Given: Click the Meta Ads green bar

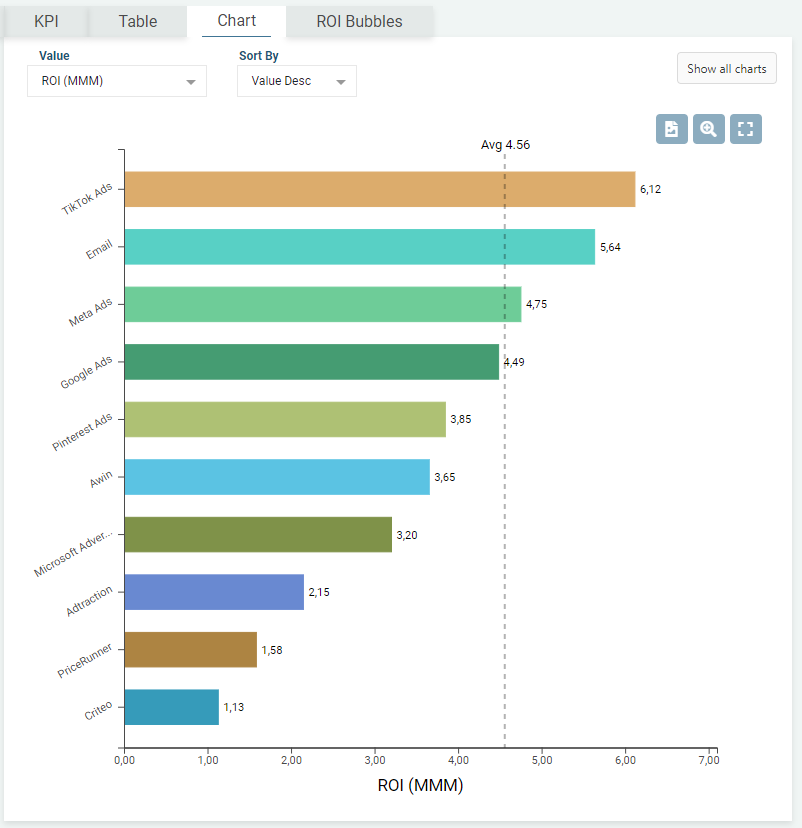Looking at the screenshot, I should click(322, 304).
